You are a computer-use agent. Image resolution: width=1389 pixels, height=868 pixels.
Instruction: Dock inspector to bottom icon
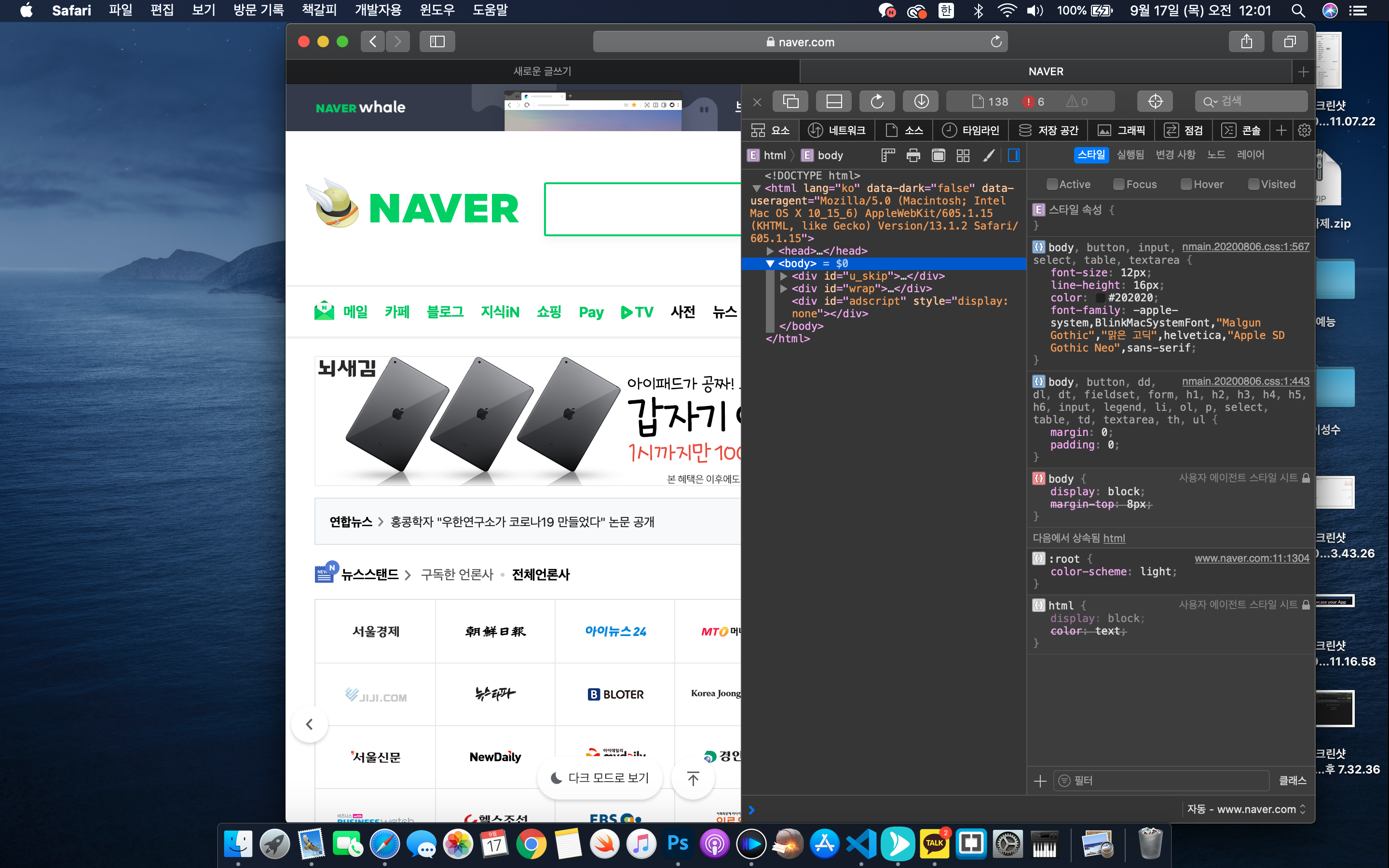point(833,102)
